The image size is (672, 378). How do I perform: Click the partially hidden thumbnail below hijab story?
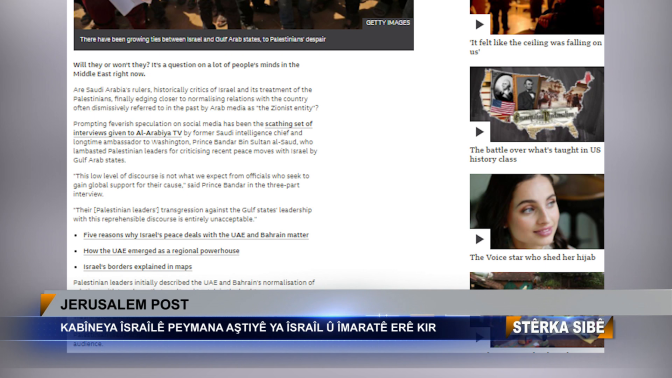click(x=537, y=281)
